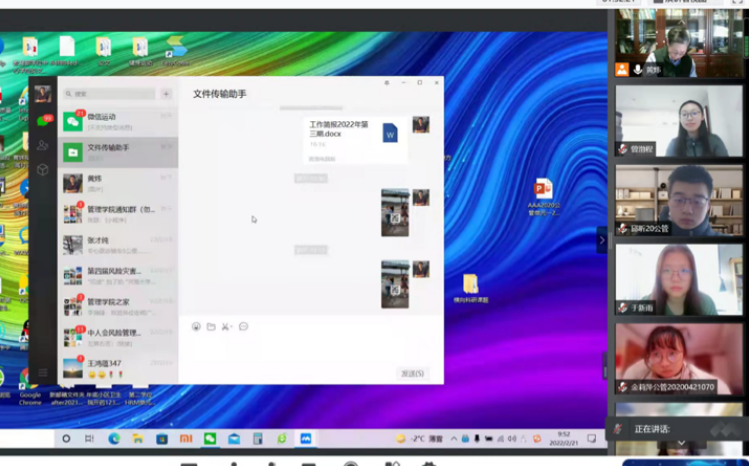The height and width of the screenshot is (466, 749).
Task: Click the WeChat search input field
Action: [110, 94]
